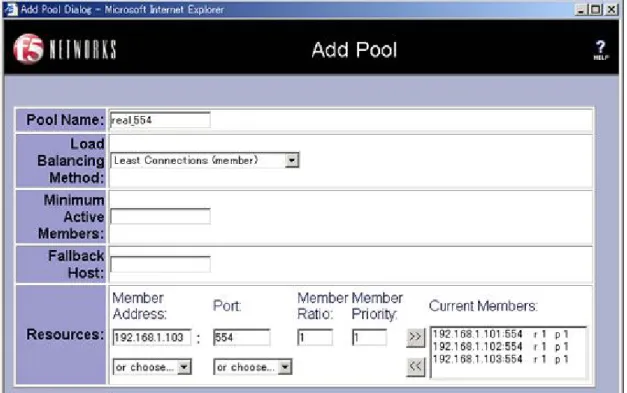Remove member with the << arrow button
The height and width of the screenshot is (393, 627).
click(415, 367)
